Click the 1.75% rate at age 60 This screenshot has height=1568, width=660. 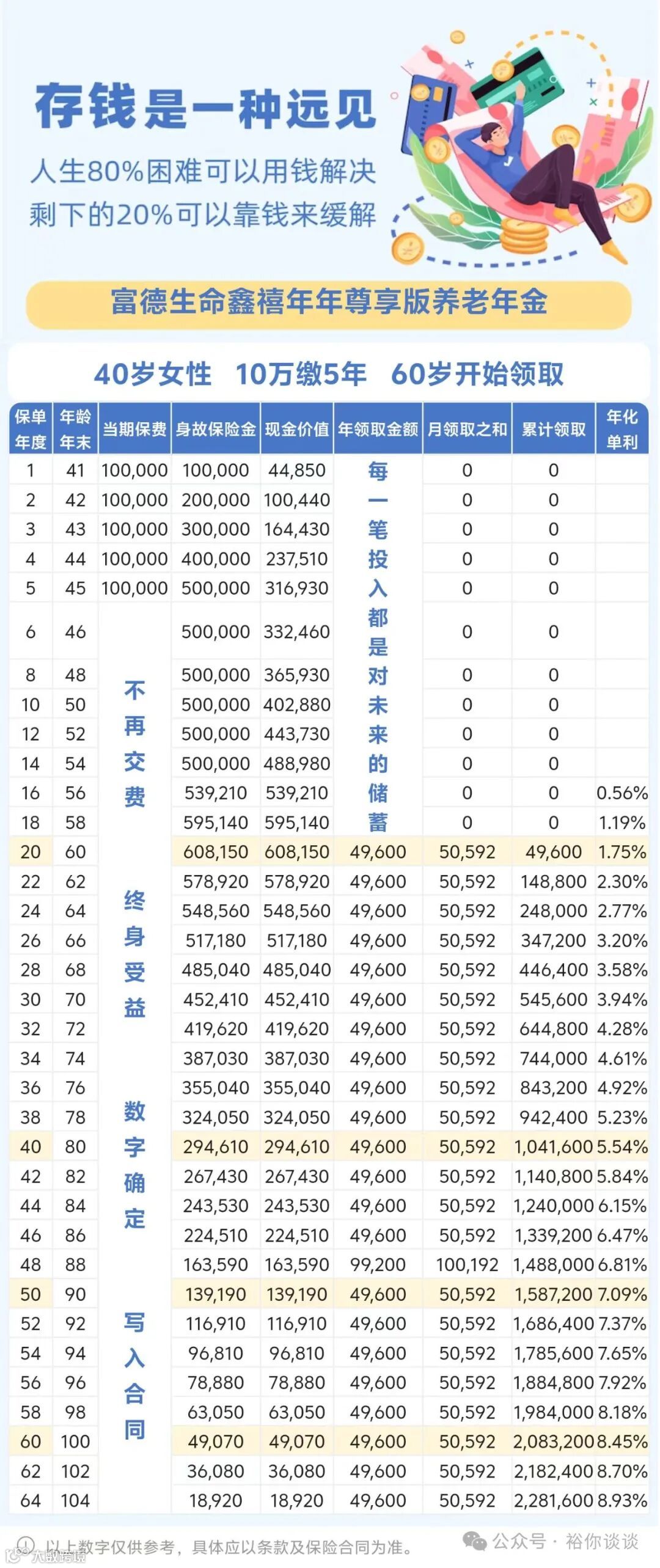[x=622, y=852]
